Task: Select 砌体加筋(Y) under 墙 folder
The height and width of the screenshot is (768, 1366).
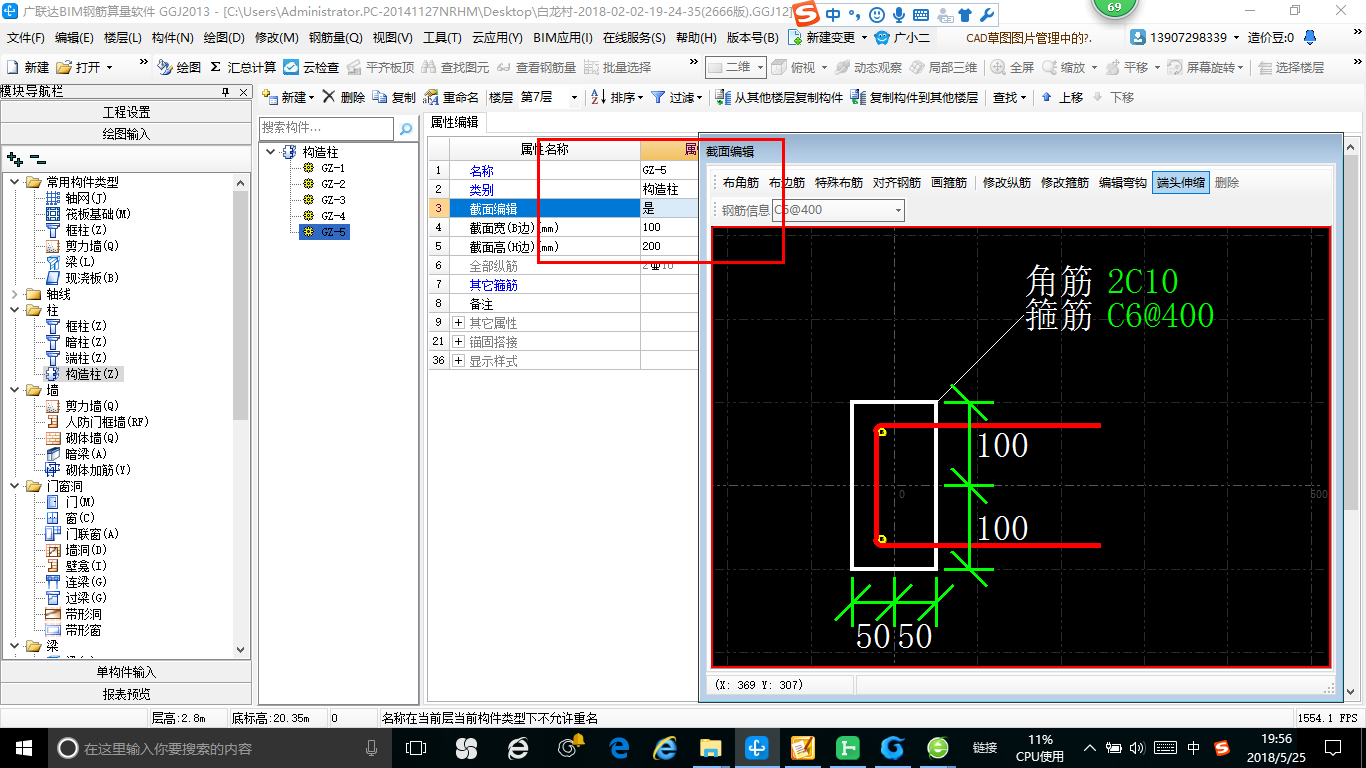Action: point(89,470)
